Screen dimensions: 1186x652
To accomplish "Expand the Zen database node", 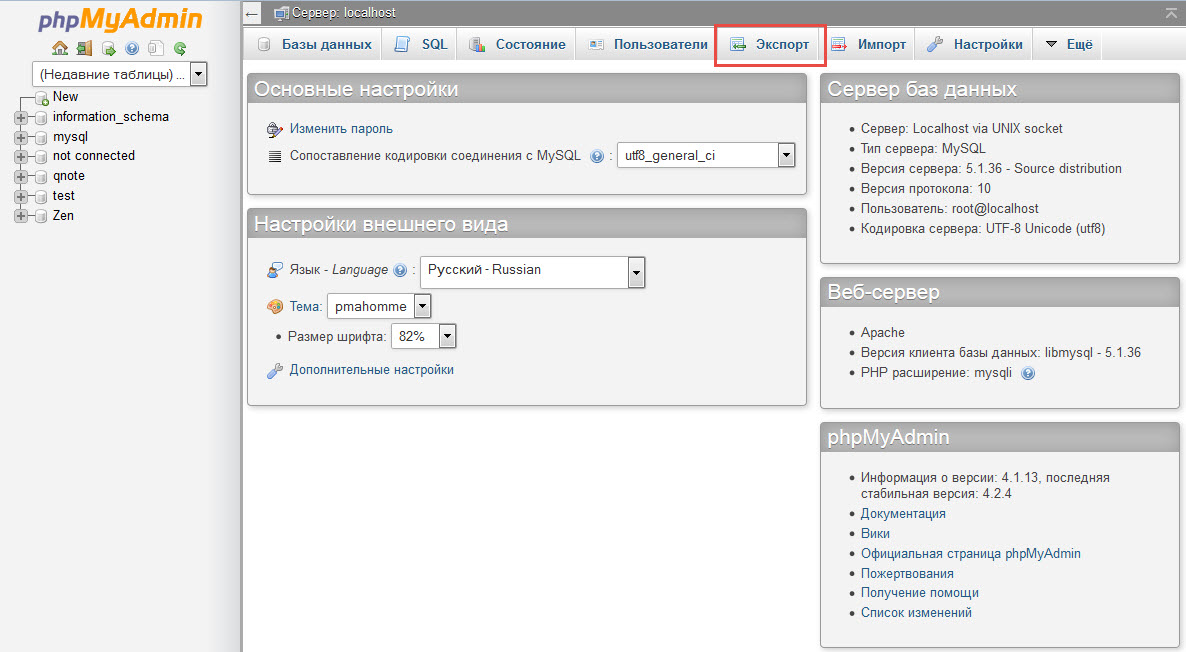I will pyautogui.click(x=20, y=216).
